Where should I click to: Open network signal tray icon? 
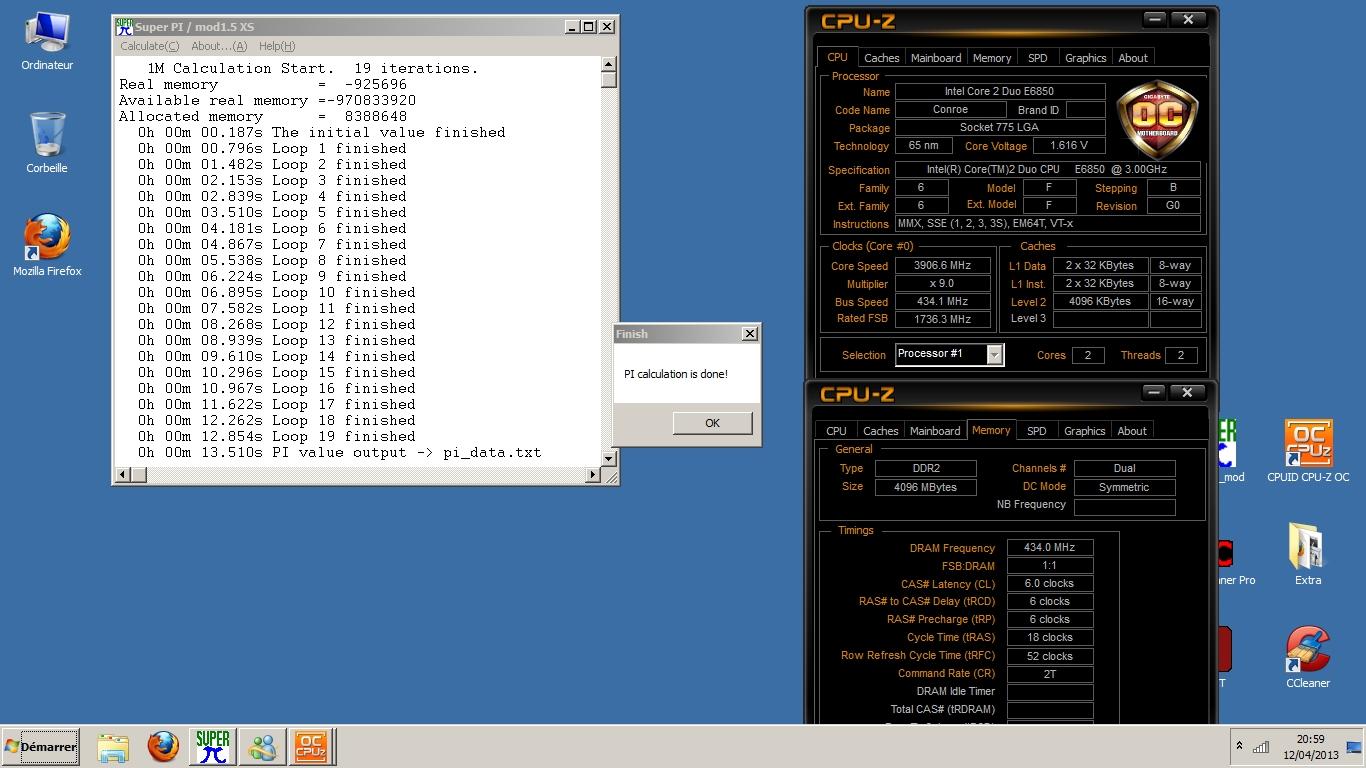click(1262, 746)
